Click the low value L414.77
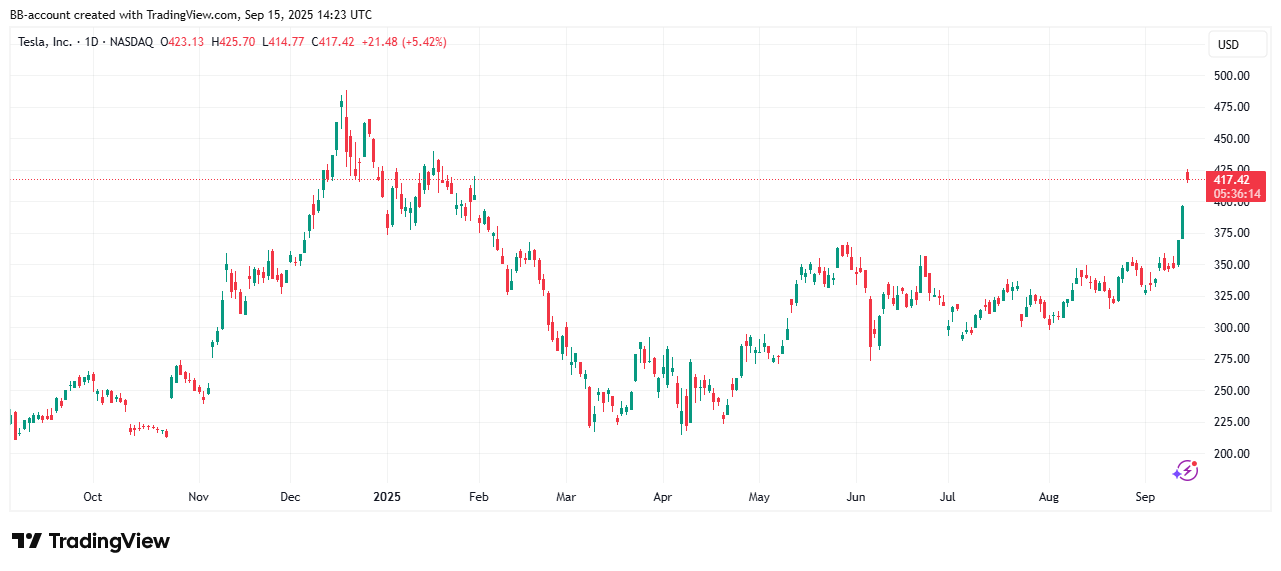 283,42
